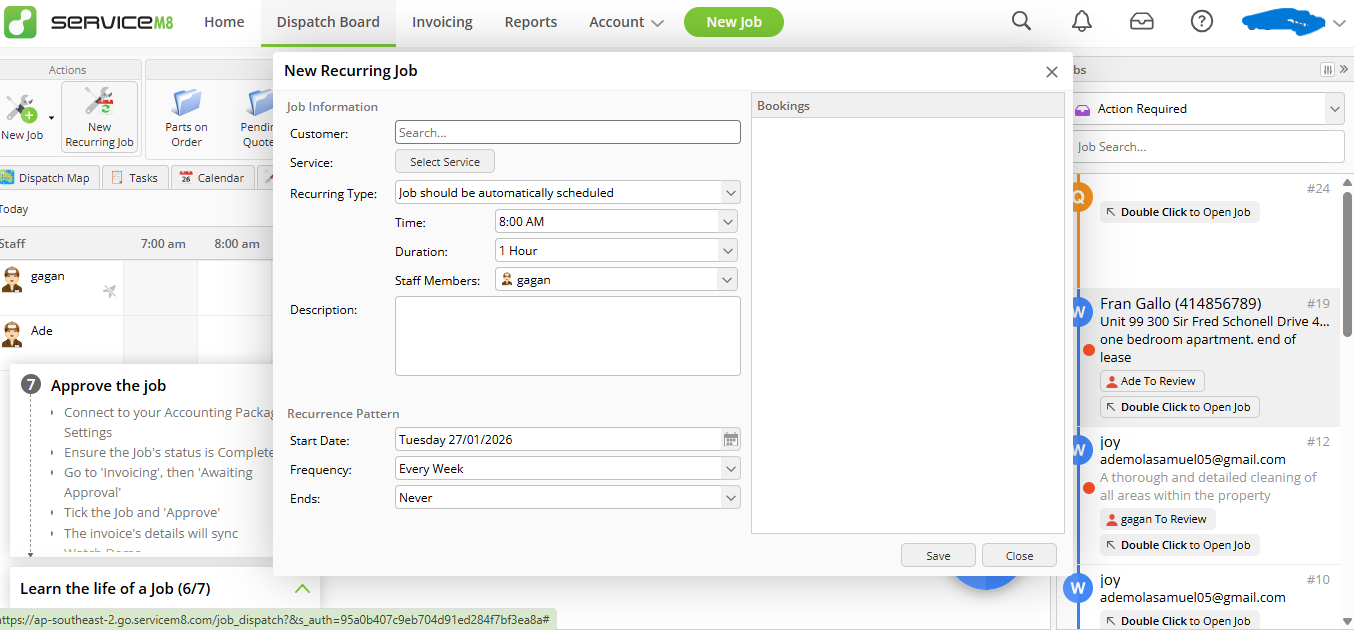Viewport: 1354px width, 630px height.
Task: Click the Customer search input field
Action: pyautogui.click(x=567, y=131)
